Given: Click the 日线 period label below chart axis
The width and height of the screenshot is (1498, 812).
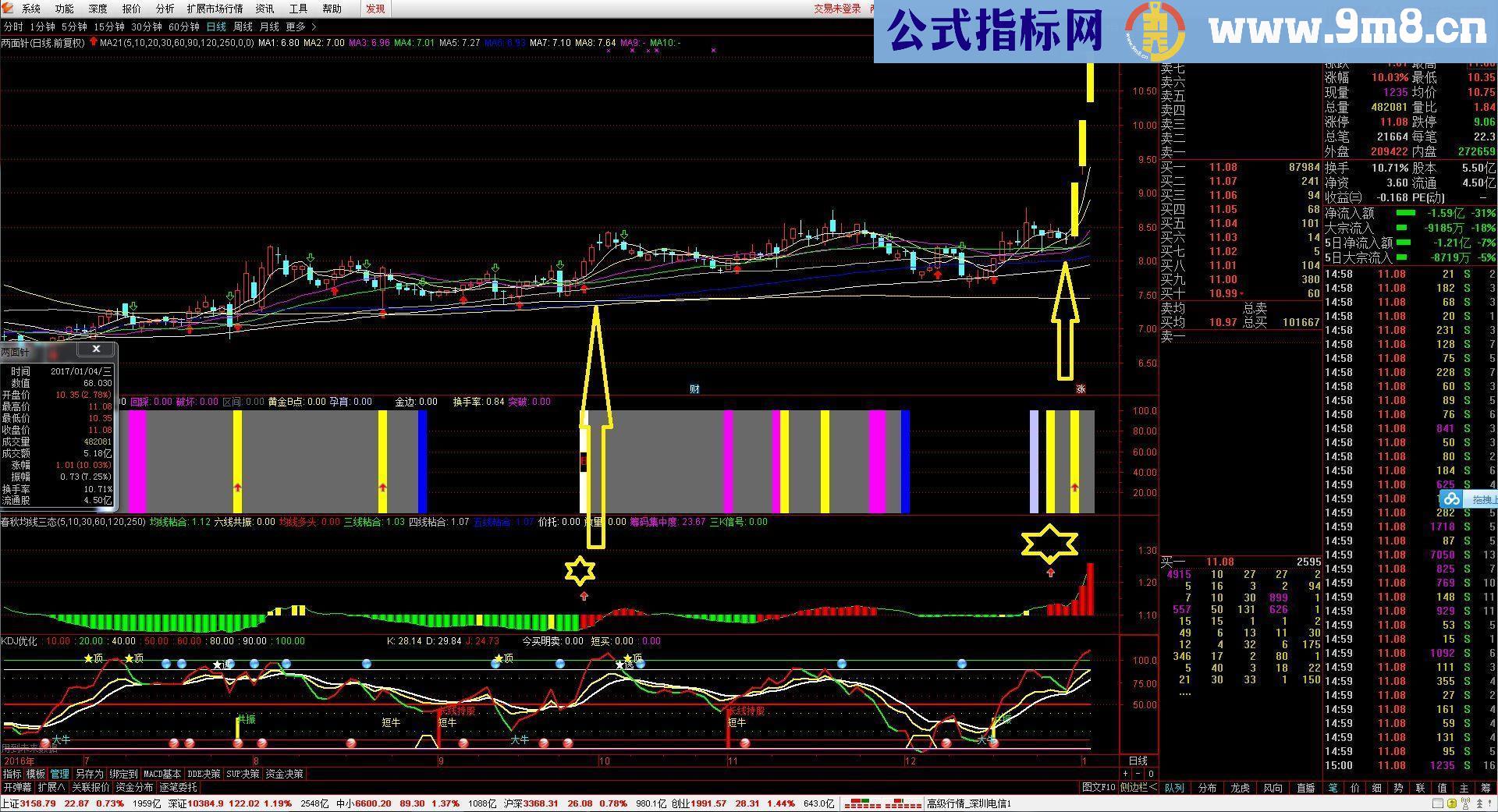Looking at the screenshot, I should point(1138,761).
